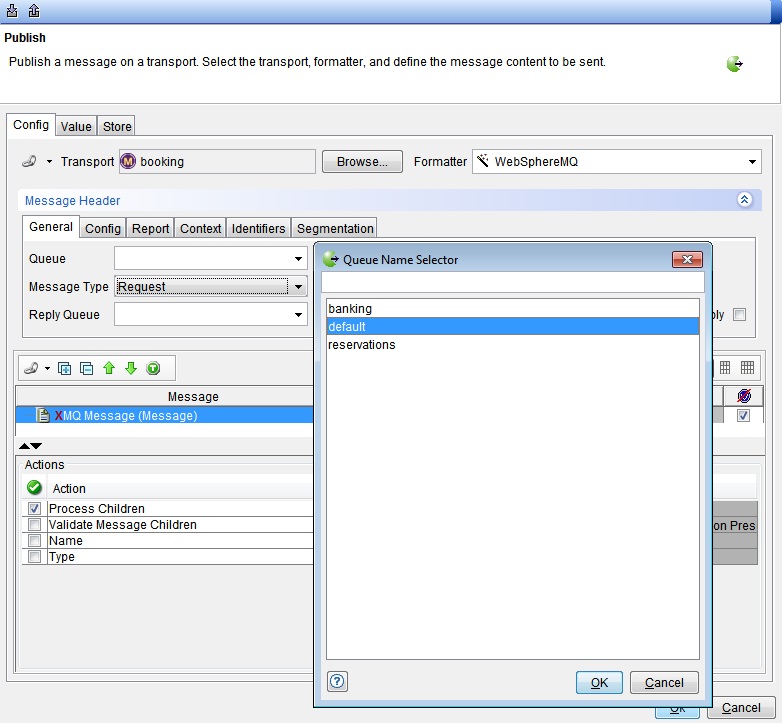This screenshot has width=782, height=723.
Task: Cancel the Queue Name Selector dialog
Action: [x=664, y=683]
